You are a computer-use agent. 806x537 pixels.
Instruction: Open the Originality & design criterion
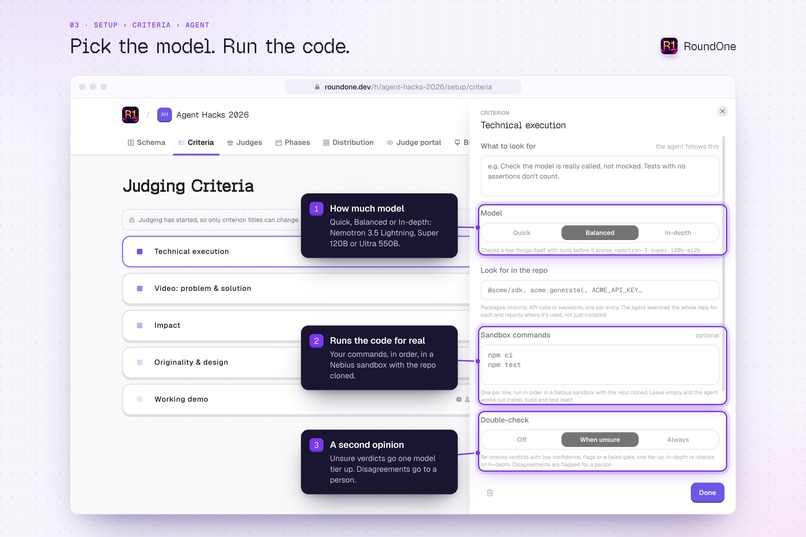tap(296, 362)
